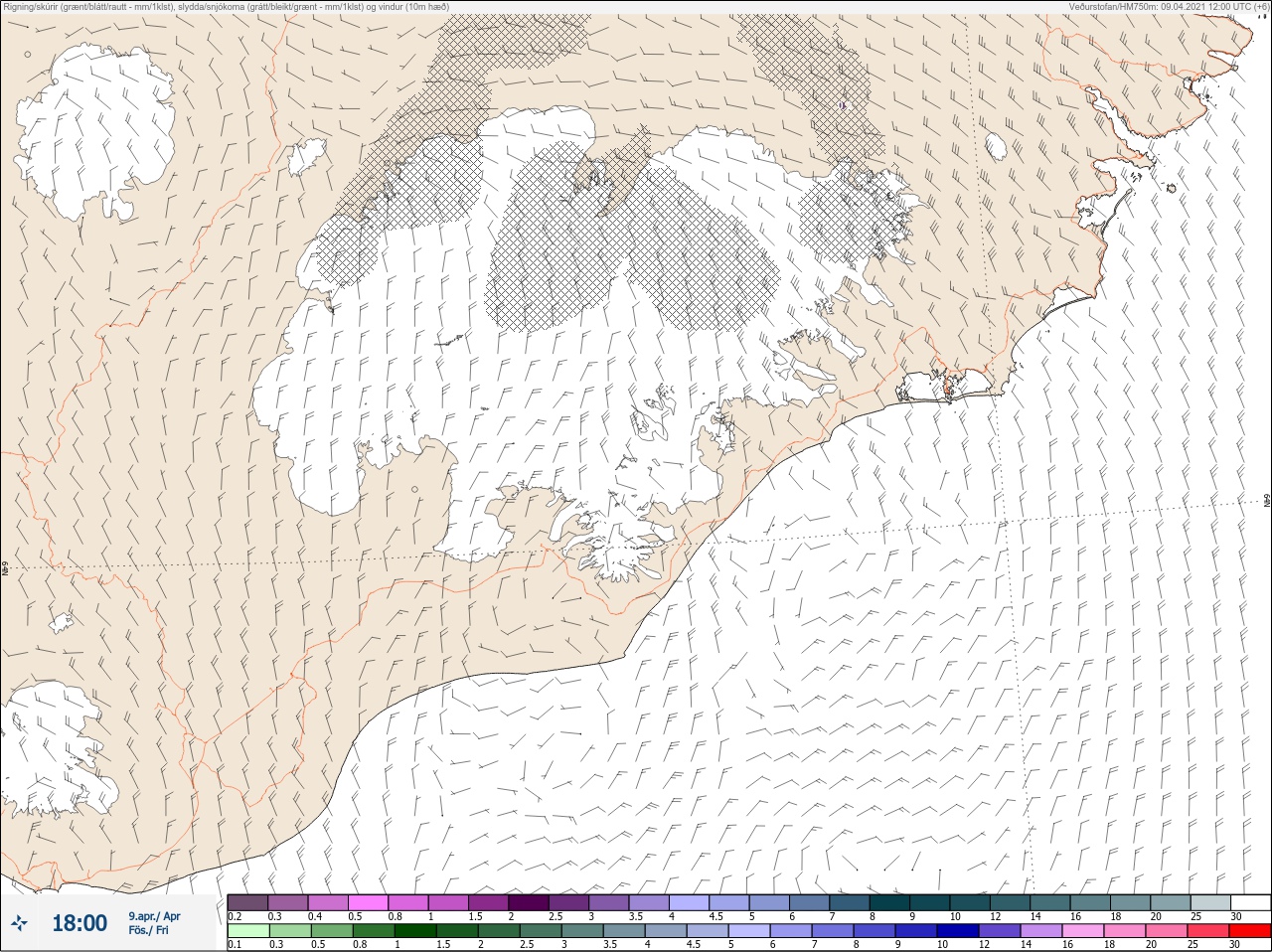Select the hot pink 25 swatch in lower row

[1208, 931]
